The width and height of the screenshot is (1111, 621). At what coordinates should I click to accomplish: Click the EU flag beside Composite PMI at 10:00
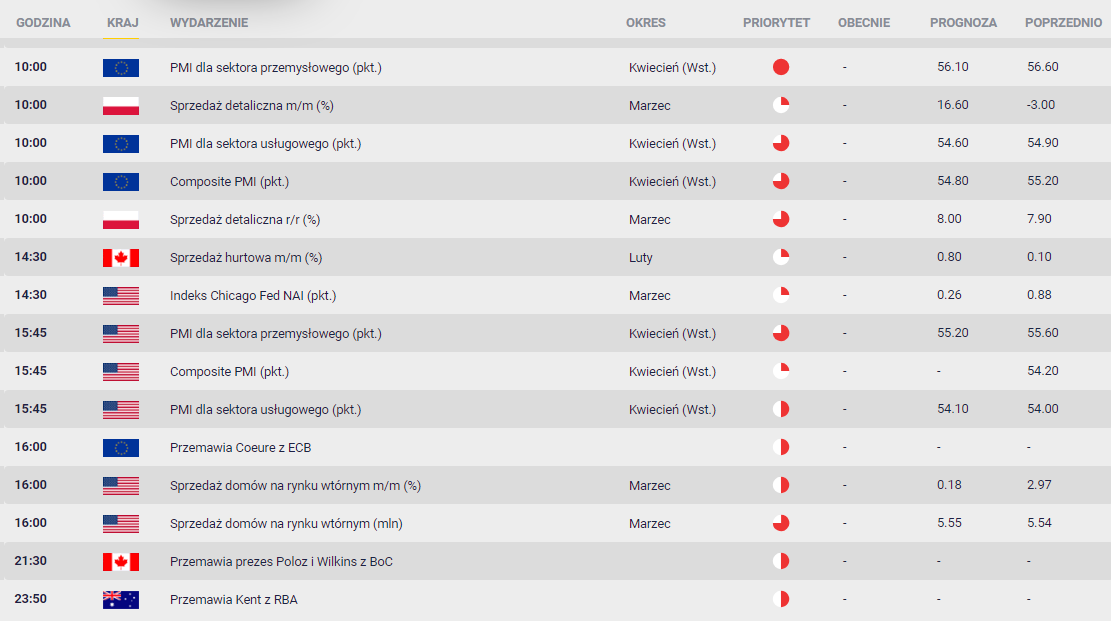tap(120, 181)
